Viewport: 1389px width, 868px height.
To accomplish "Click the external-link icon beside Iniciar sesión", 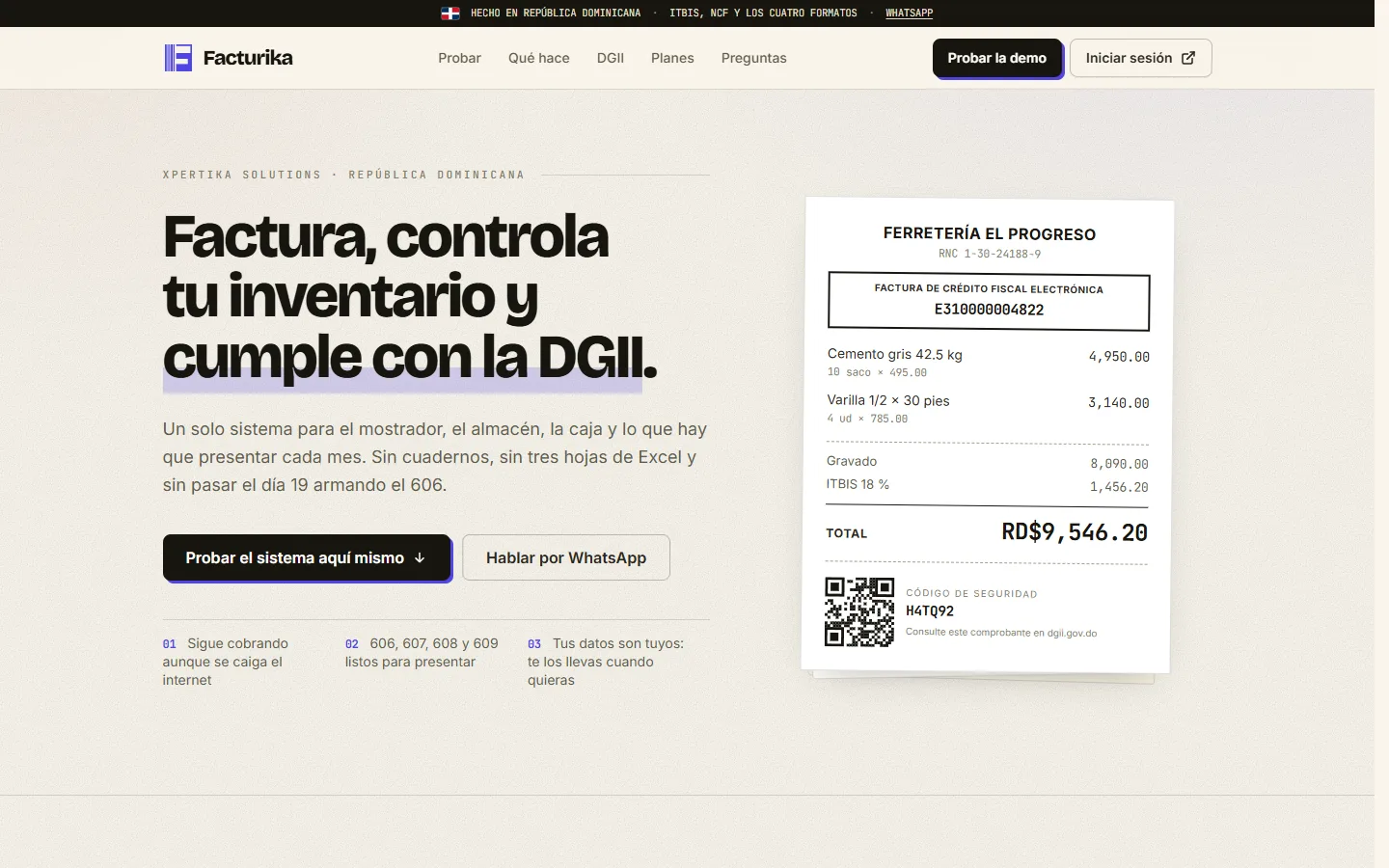I will (1188, 58).
